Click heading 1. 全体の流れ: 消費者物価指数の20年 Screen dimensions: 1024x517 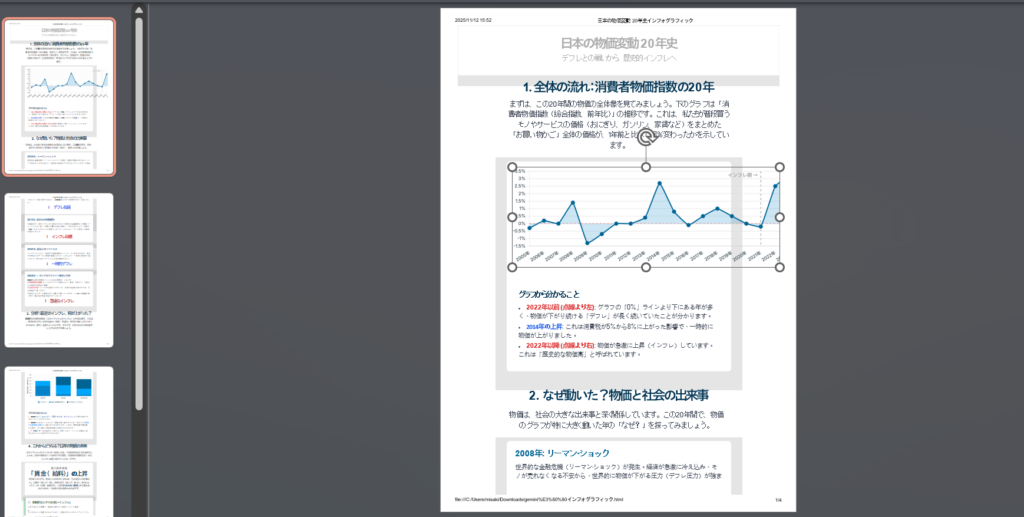pyautogui.click(x=618, y=86)
